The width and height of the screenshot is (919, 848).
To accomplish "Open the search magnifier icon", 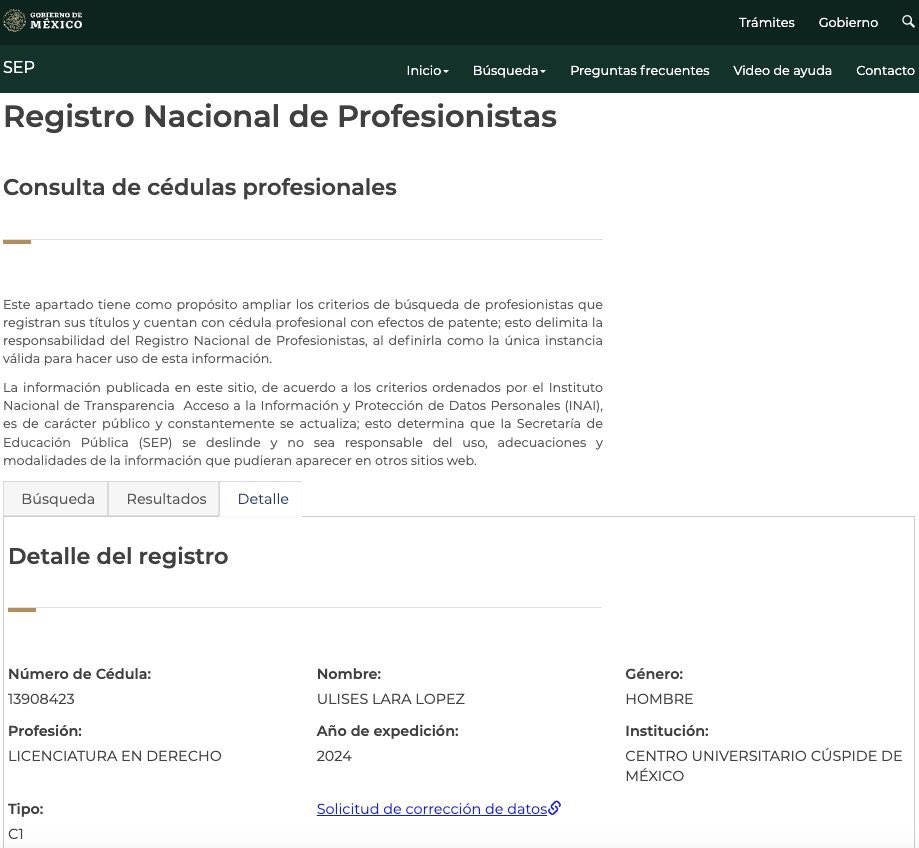I will pos(908,22).
